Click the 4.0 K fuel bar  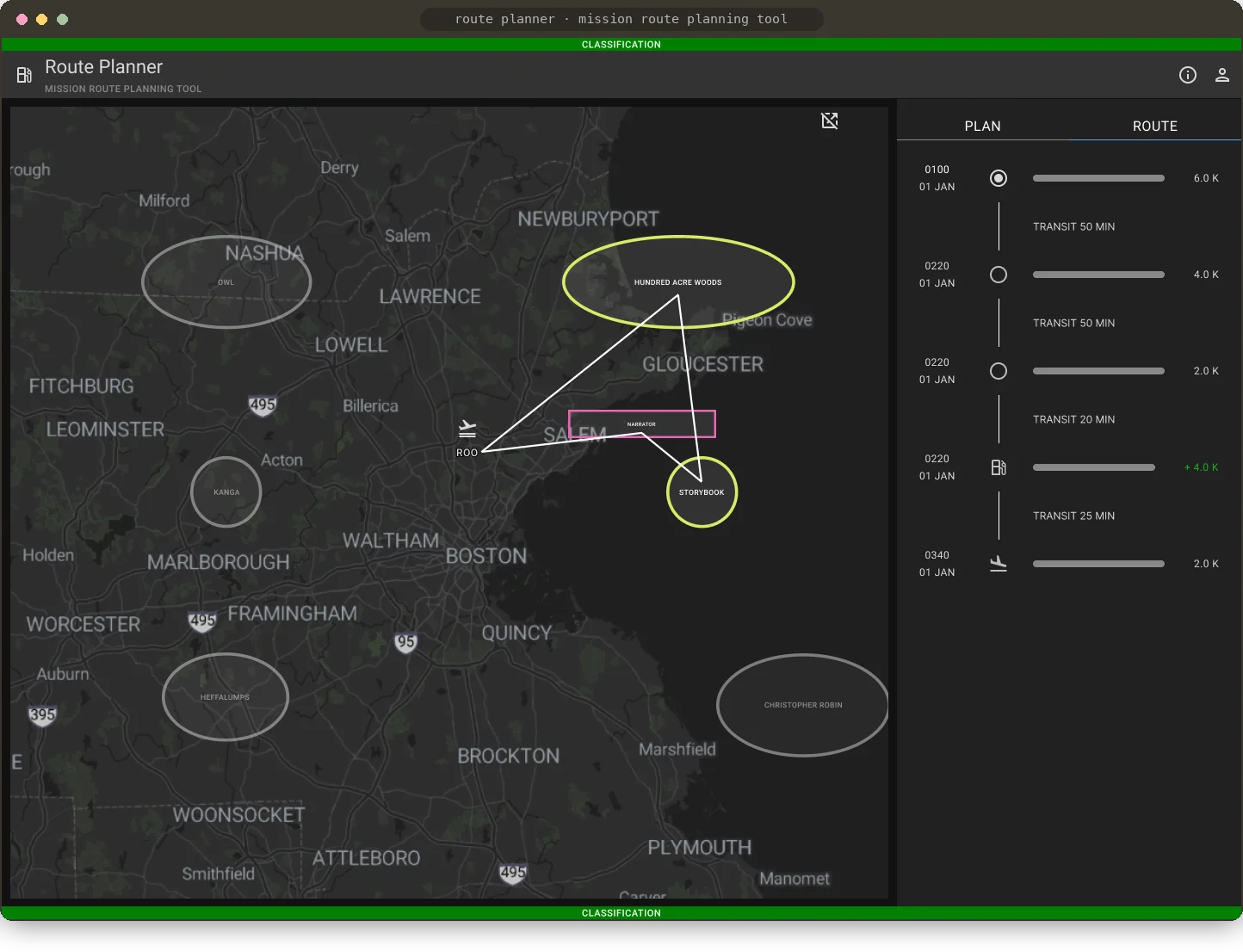pyautogui.click(x=1098, y=275)
